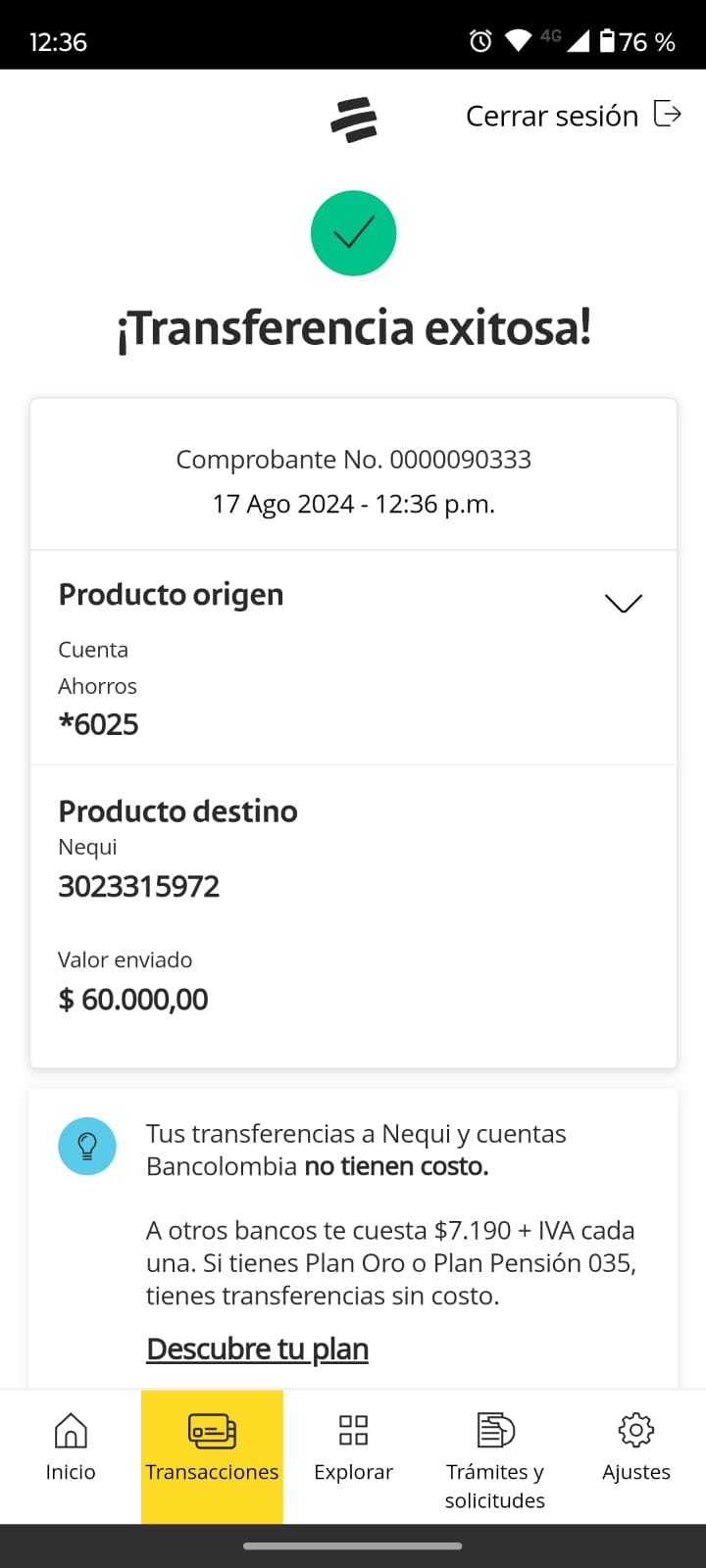Open Ajustes gear icon
Viewport: 706px width, 1568px height.
[x=635, y=1430]
